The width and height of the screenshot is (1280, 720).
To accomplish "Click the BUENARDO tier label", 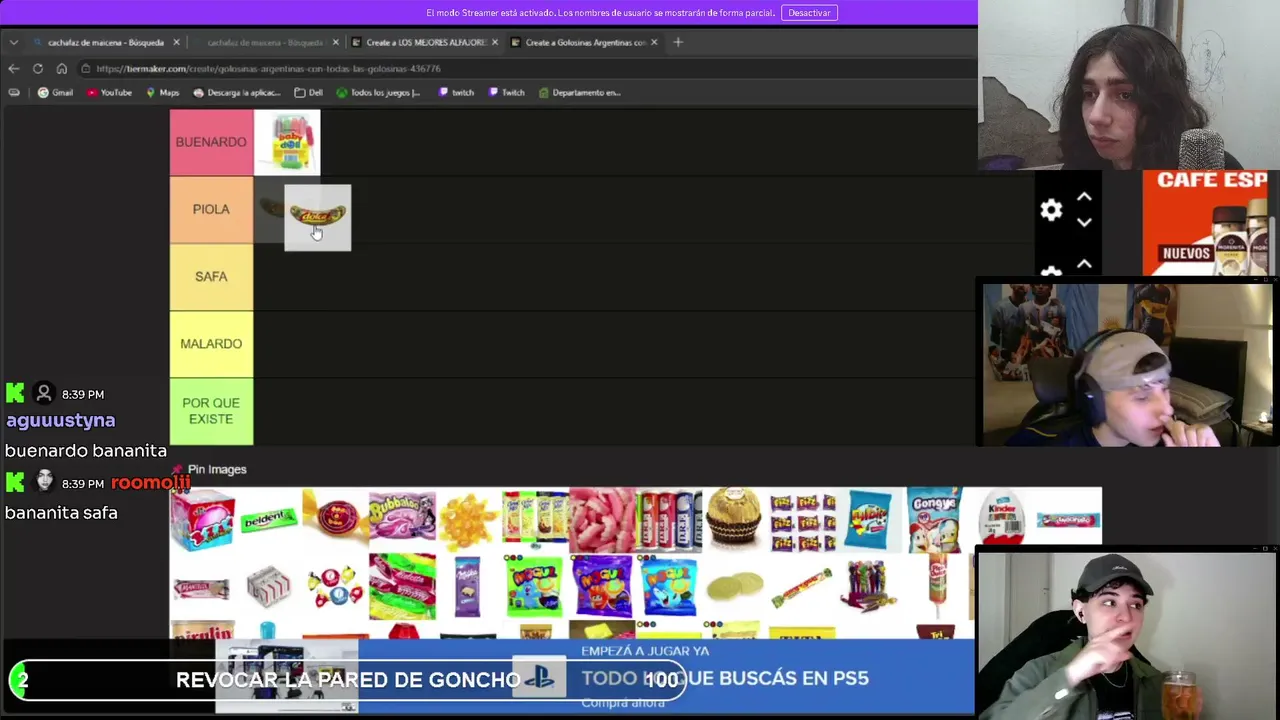I will (211, 142).
